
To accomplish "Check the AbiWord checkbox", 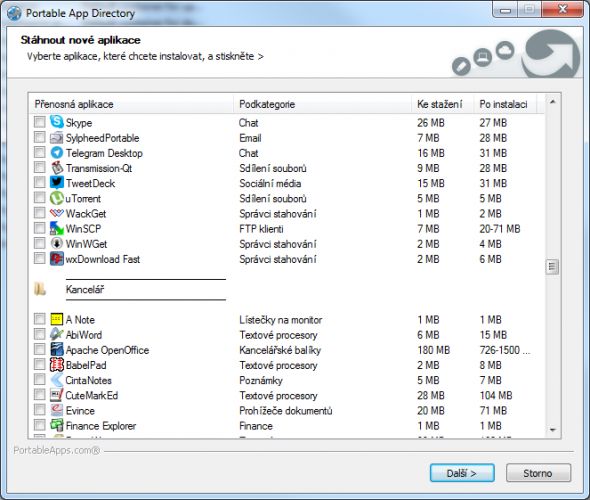I will (40, 334).
